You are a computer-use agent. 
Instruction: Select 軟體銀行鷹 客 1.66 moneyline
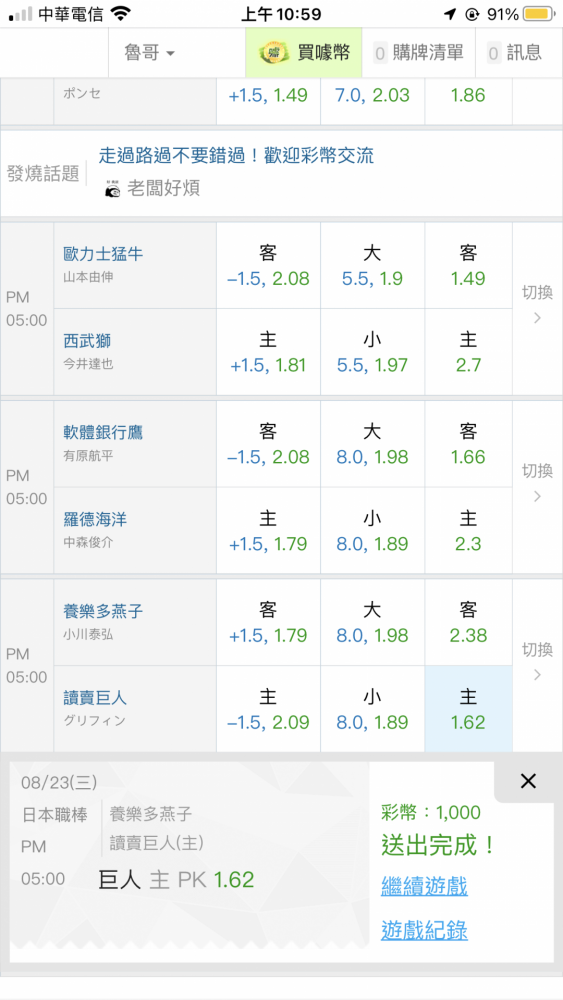coord(469,444)
